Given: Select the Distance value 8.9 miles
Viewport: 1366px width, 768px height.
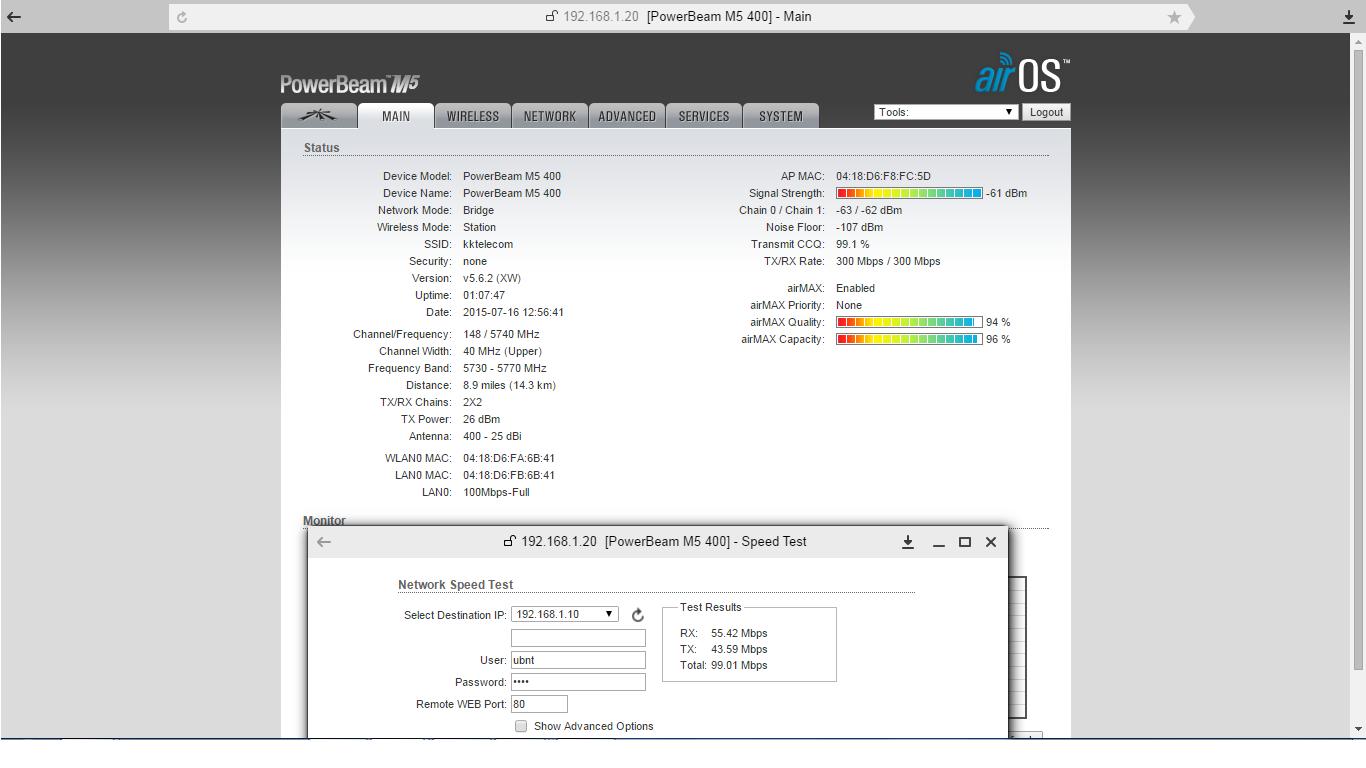Looking at the screenshot, I should 509,385.
